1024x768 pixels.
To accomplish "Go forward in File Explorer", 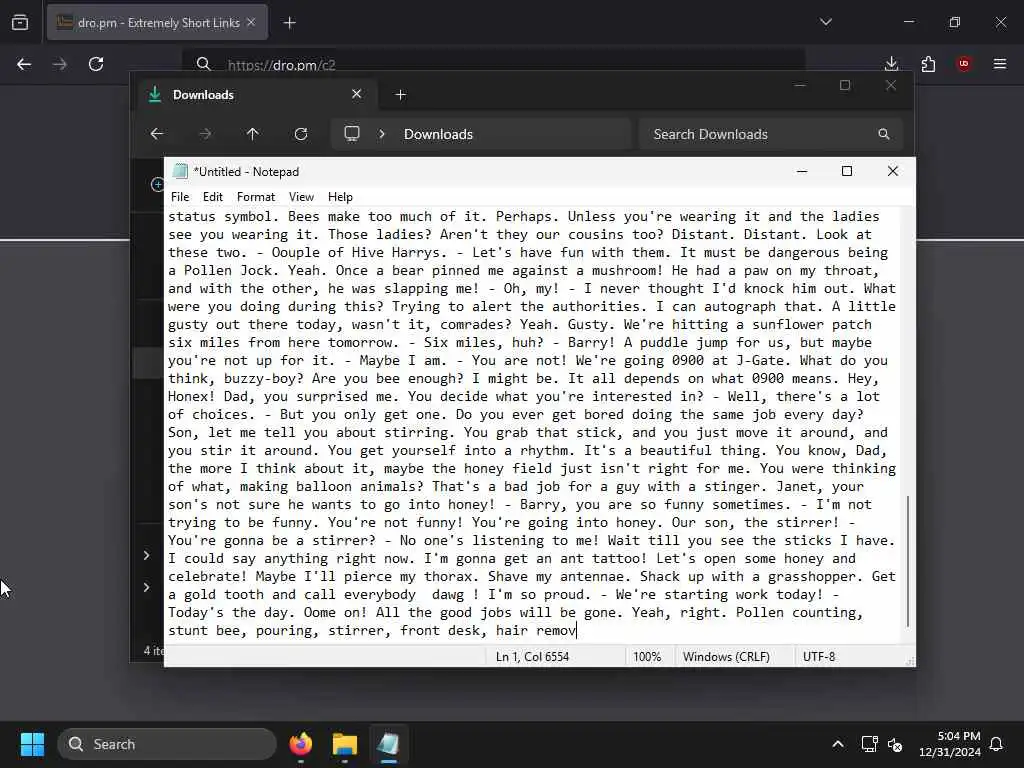I will point(205,134).
